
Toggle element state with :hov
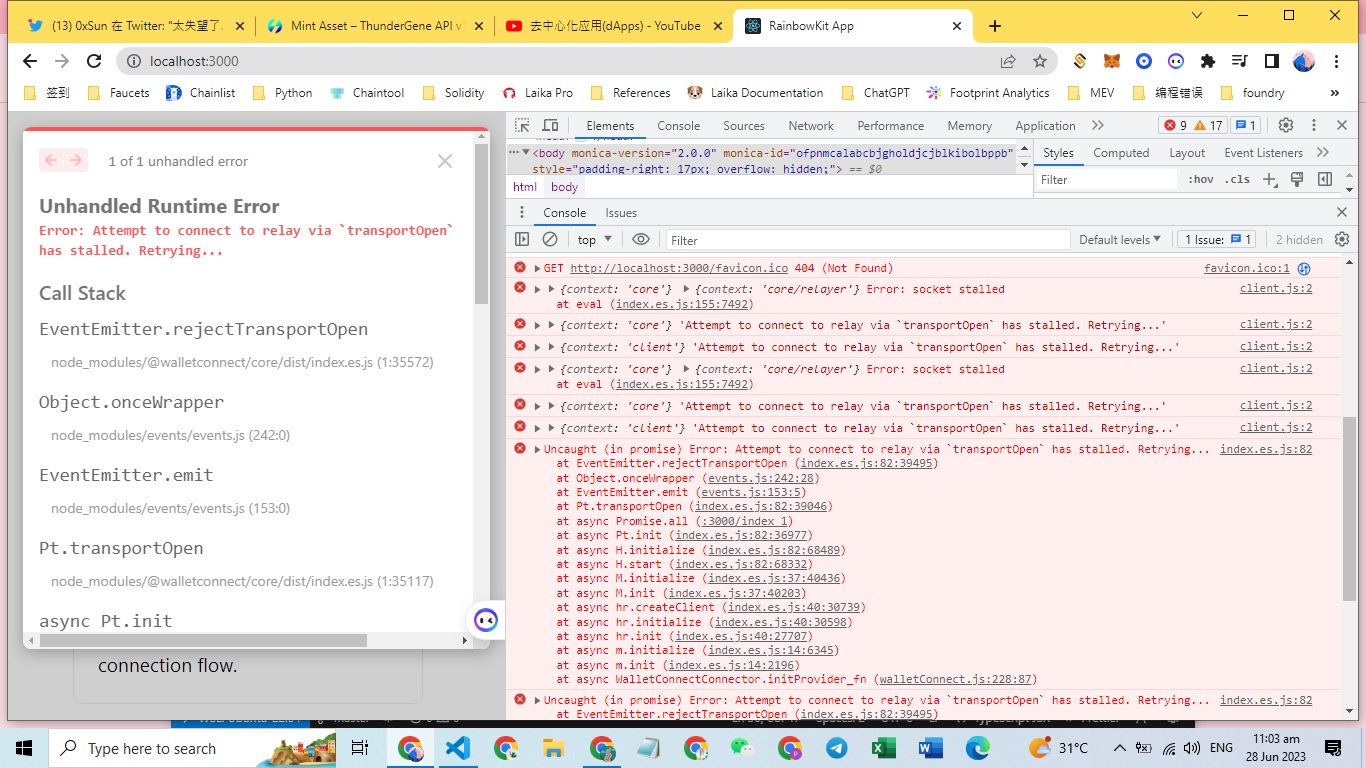1200,179
